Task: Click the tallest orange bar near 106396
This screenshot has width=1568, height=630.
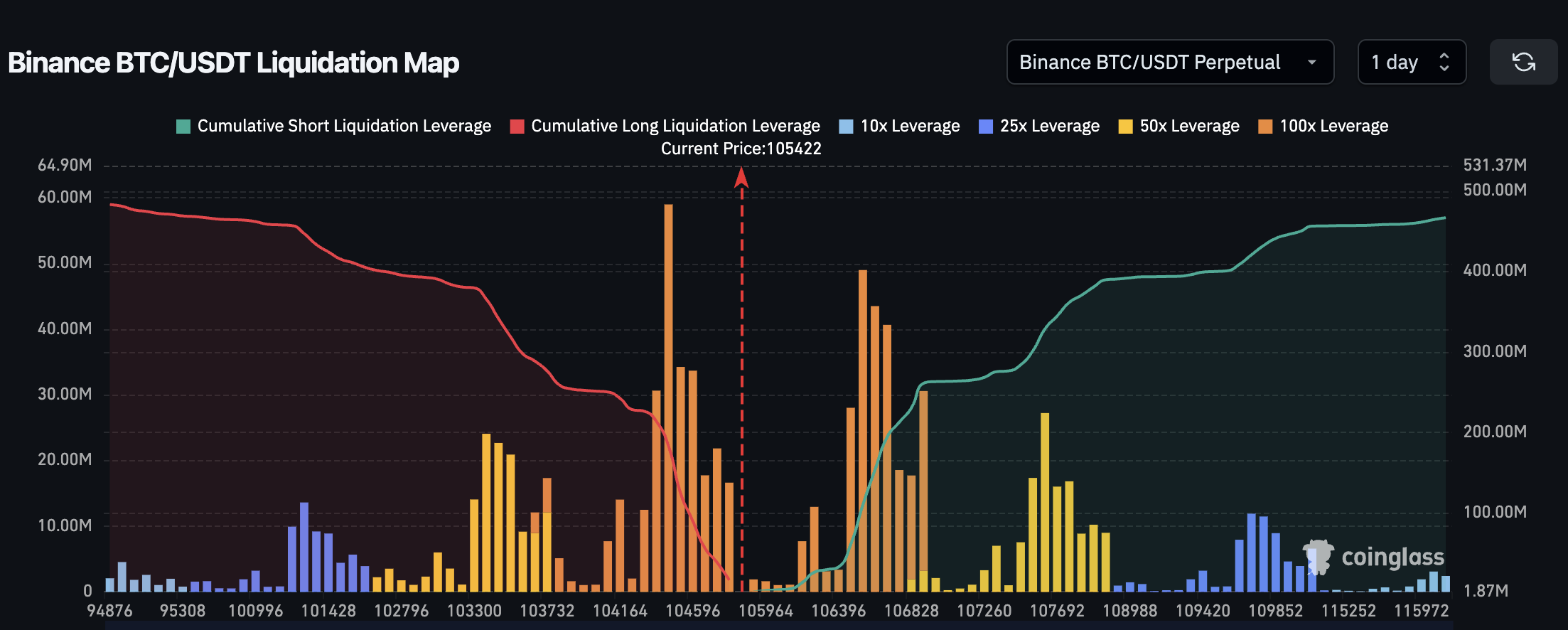Action: click(x=862, y=430)
